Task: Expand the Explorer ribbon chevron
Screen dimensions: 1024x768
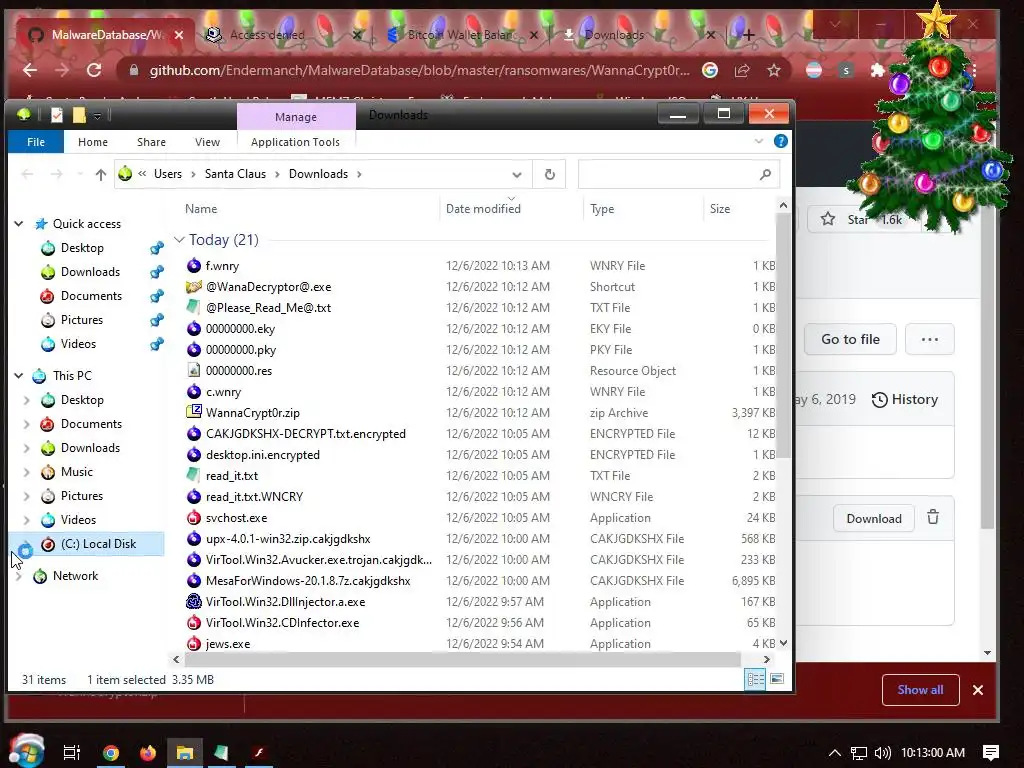Action: (x=759, y=141)
